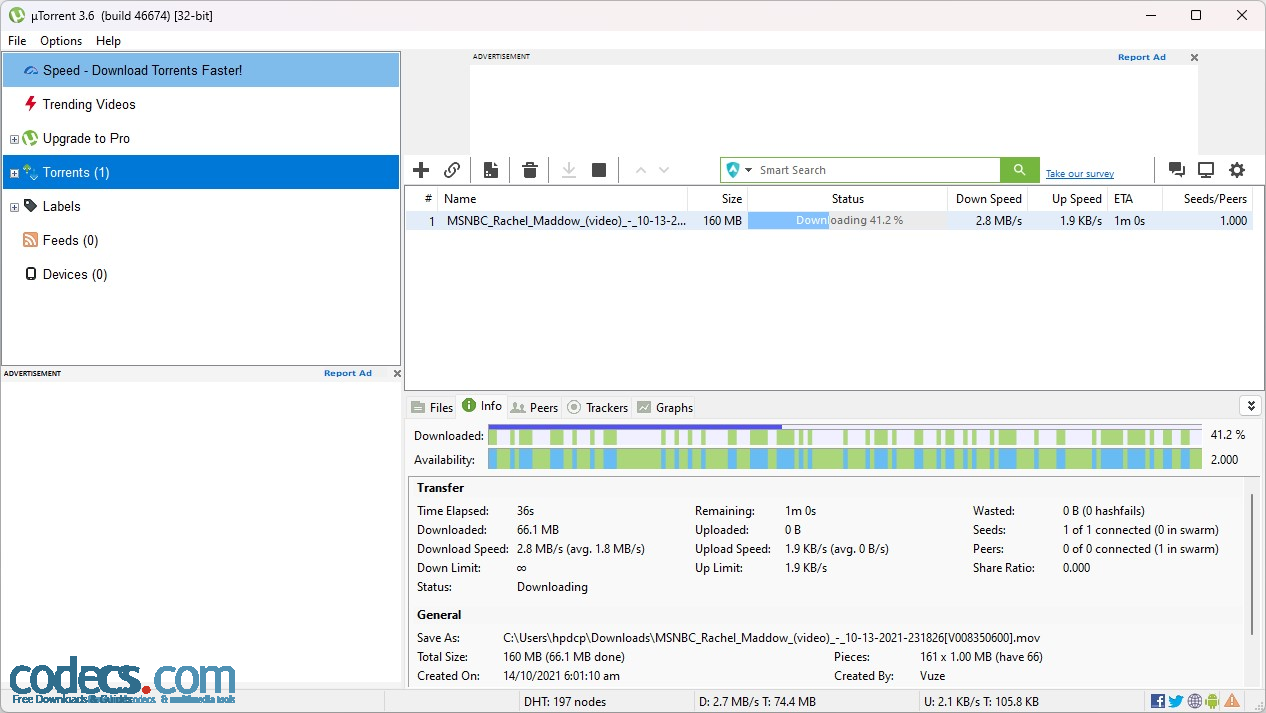Click the globe icon in status bar
This screenshot has height=713, width=1266.
pyautogui.click(x=1195, y=701)
